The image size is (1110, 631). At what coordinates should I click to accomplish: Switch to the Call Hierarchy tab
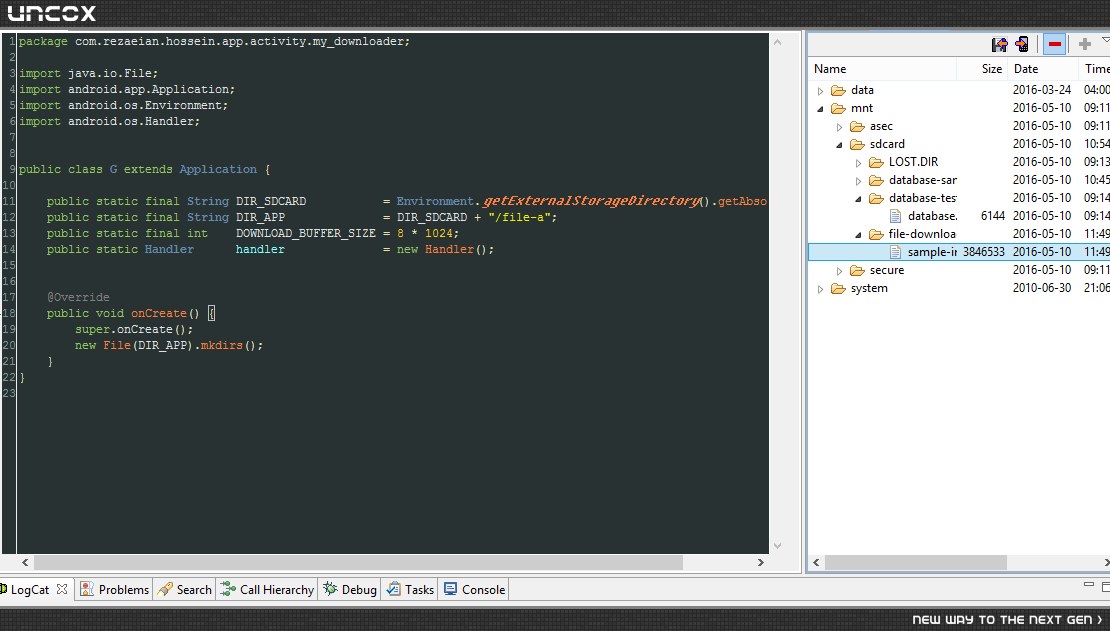pos(267,589)
